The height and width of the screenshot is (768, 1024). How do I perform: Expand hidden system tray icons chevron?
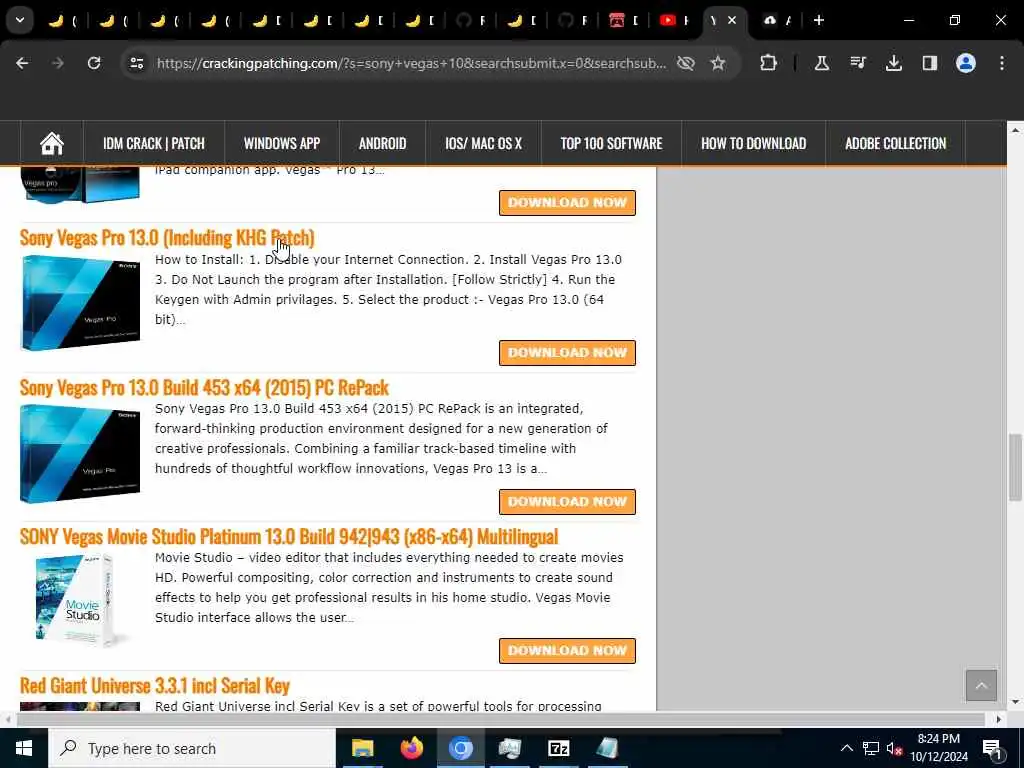(x=846, y=748)
